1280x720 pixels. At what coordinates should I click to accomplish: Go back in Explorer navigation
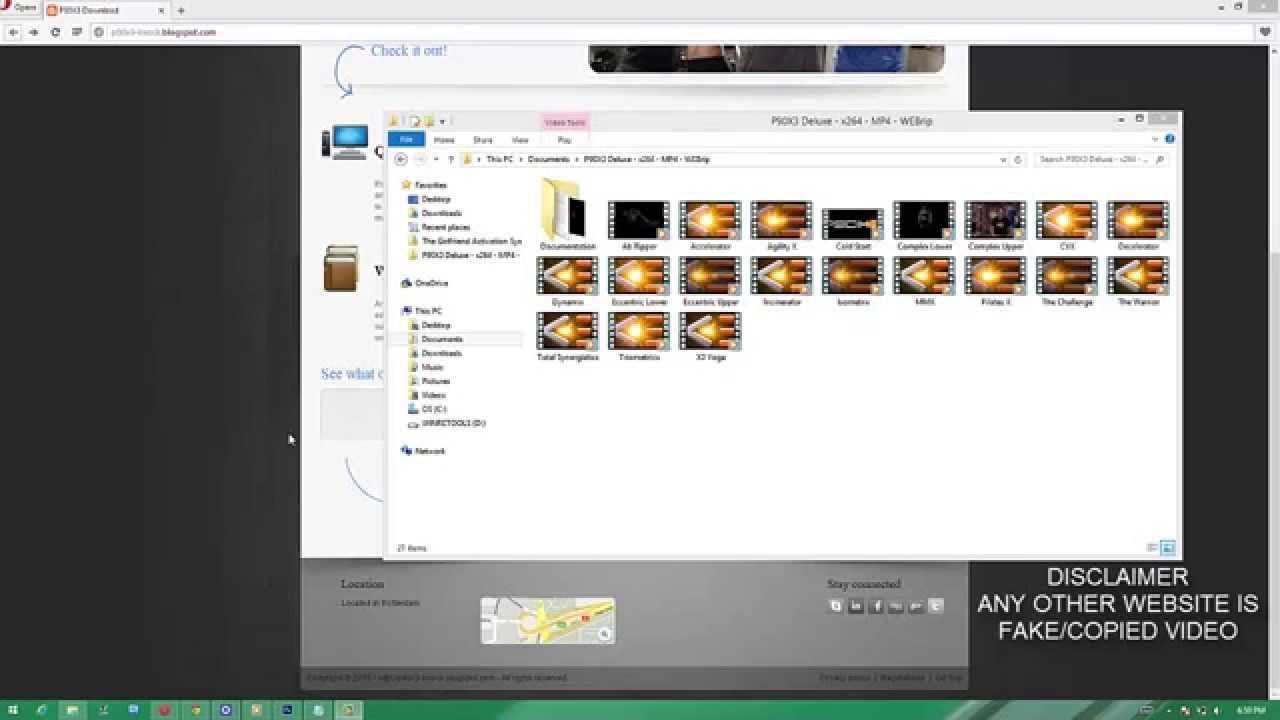[401, 159]
